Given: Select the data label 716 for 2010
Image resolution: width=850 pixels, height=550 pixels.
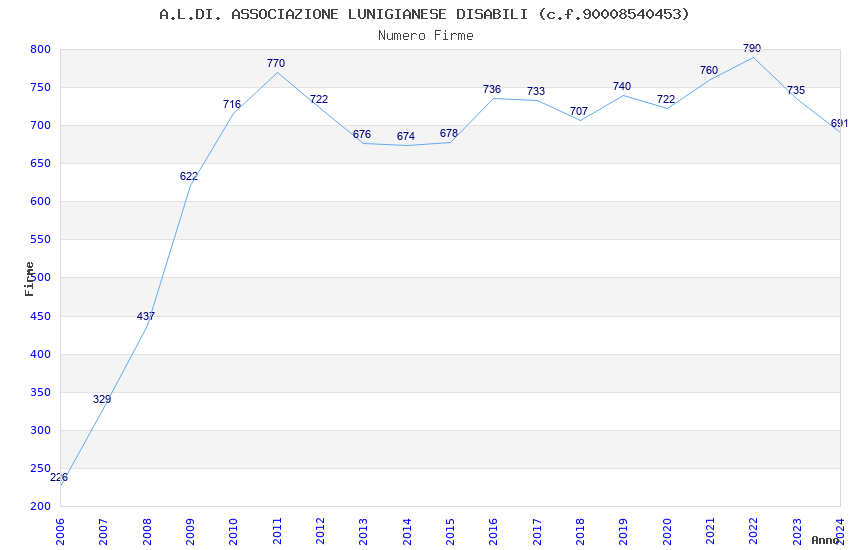Looking at the screenshot, I should coord(232,104).
